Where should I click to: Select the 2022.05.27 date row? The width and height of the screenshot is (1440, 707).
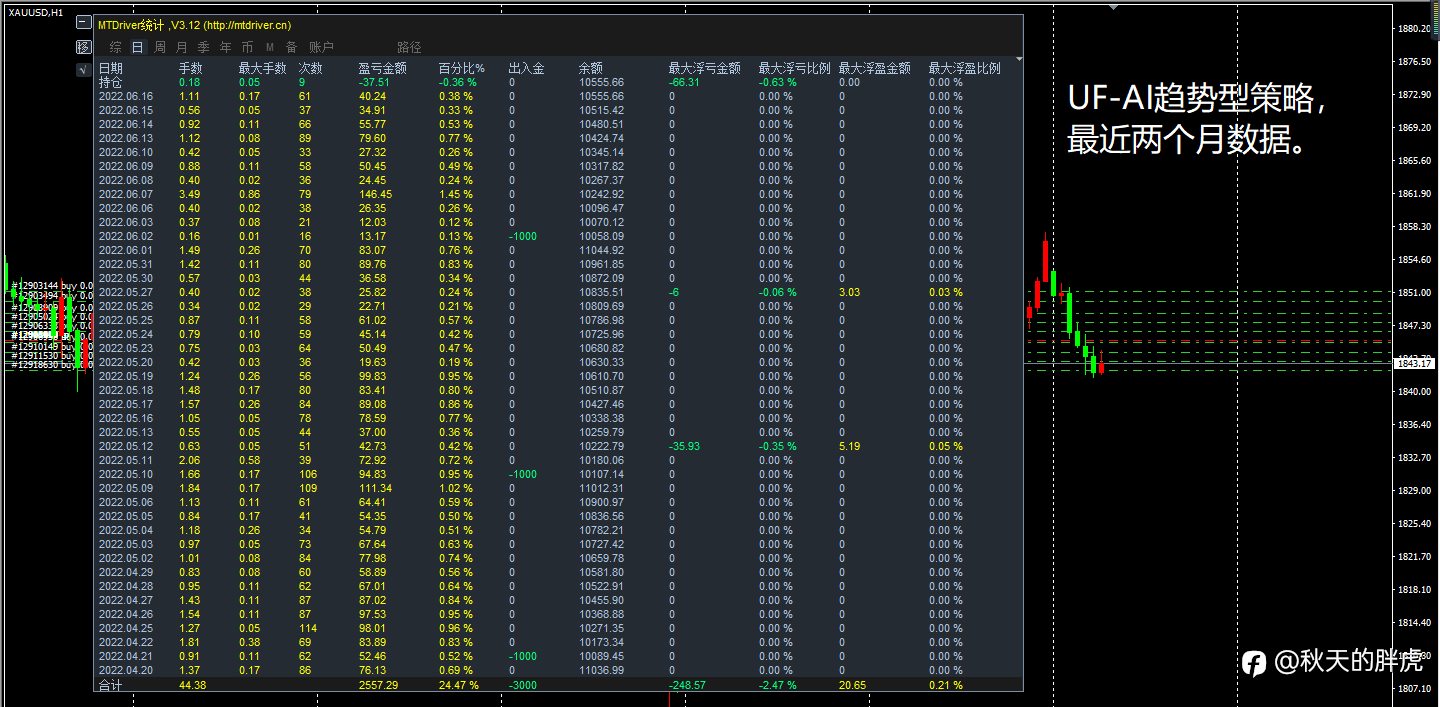(125, 292)
